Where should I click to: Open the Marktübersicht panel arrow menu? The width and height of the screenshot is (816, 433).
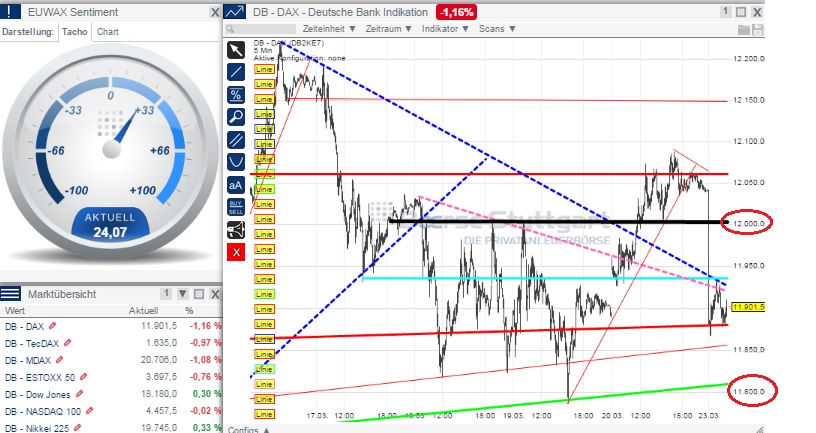tap(183, 294)
